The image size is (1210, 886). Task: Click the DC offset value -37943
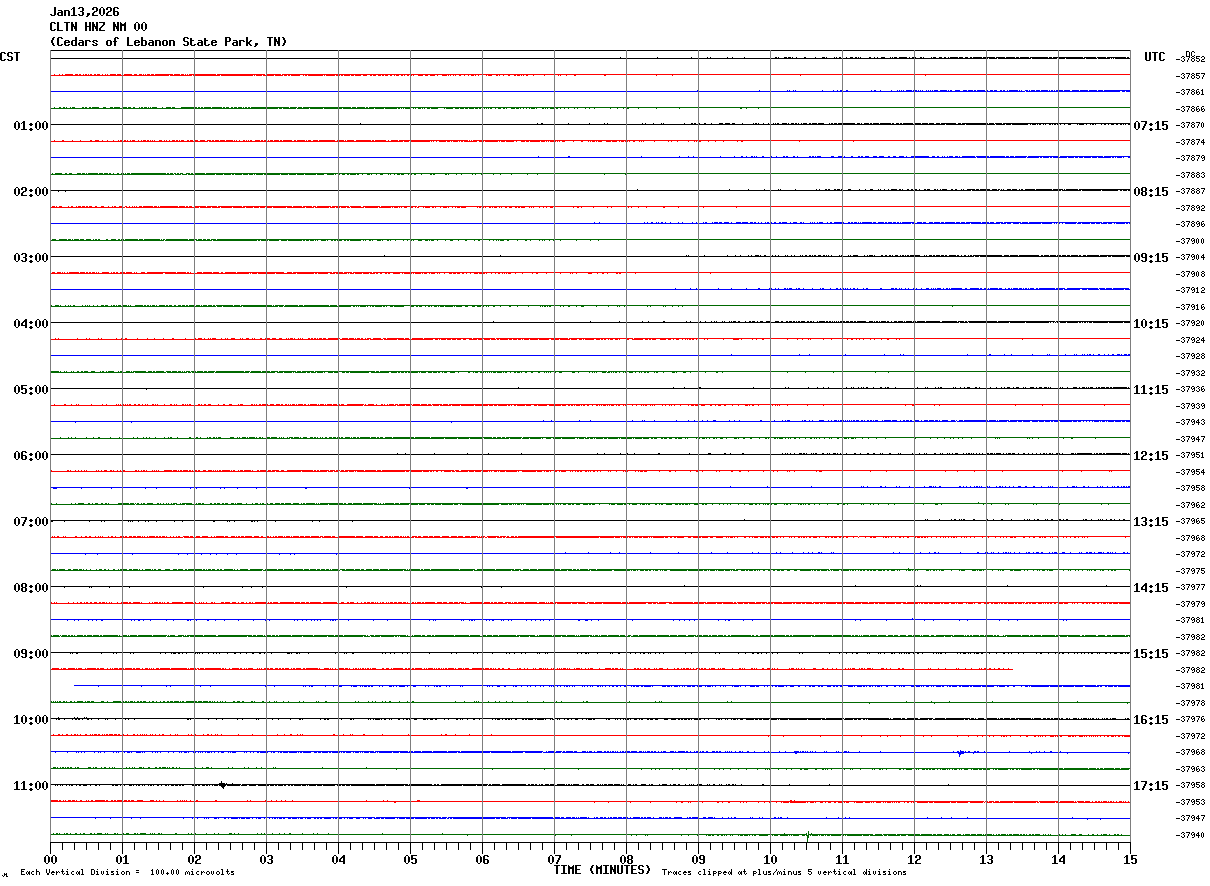point(1190,422)
